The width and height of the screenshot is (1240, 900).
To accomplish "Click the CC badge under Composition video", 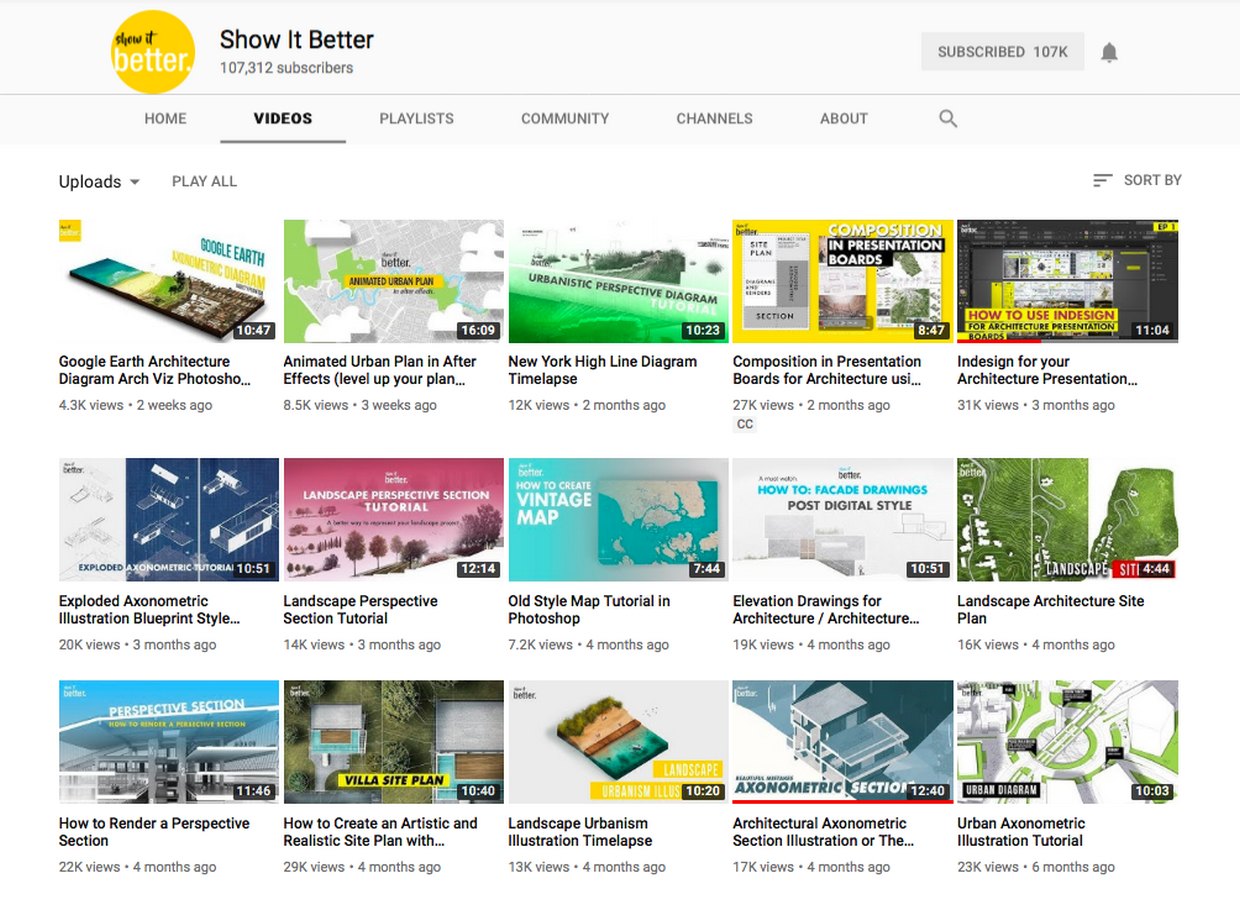I will point(745,424).
